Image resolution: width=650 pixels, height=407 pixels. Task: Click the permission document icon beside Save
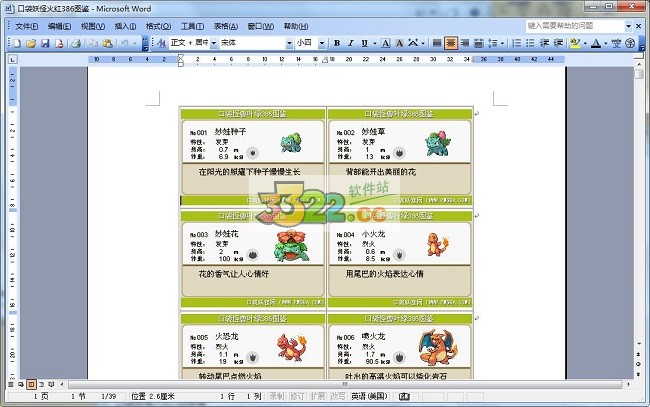[59, 43]
